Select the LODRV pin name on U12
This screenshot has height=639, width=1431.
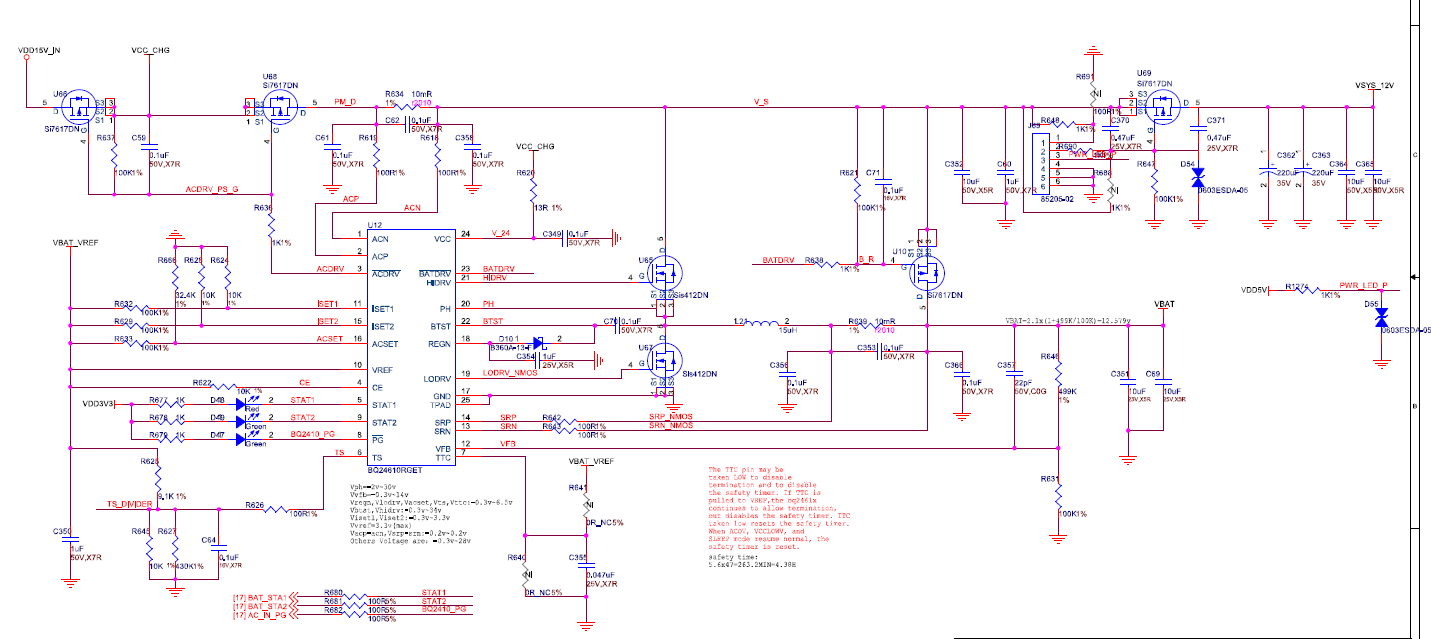click(439, 378)
